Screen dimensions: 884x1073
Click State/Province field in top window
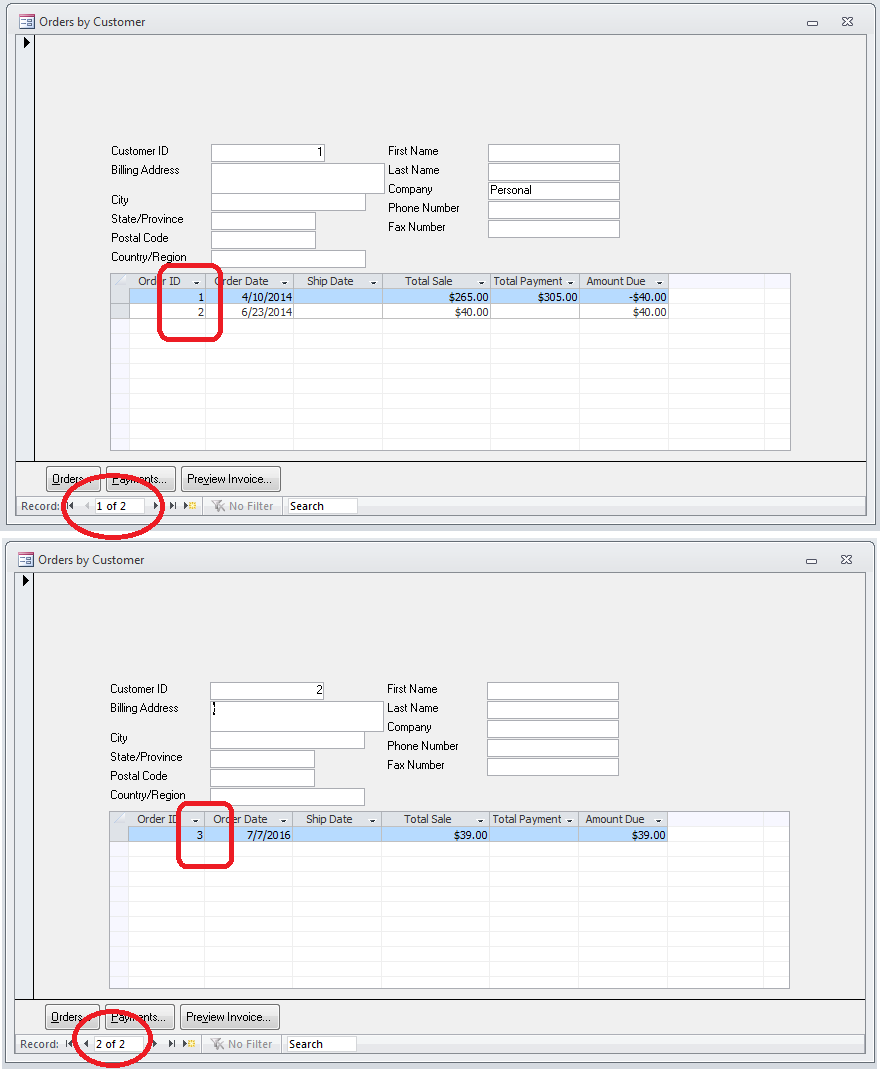263,221
